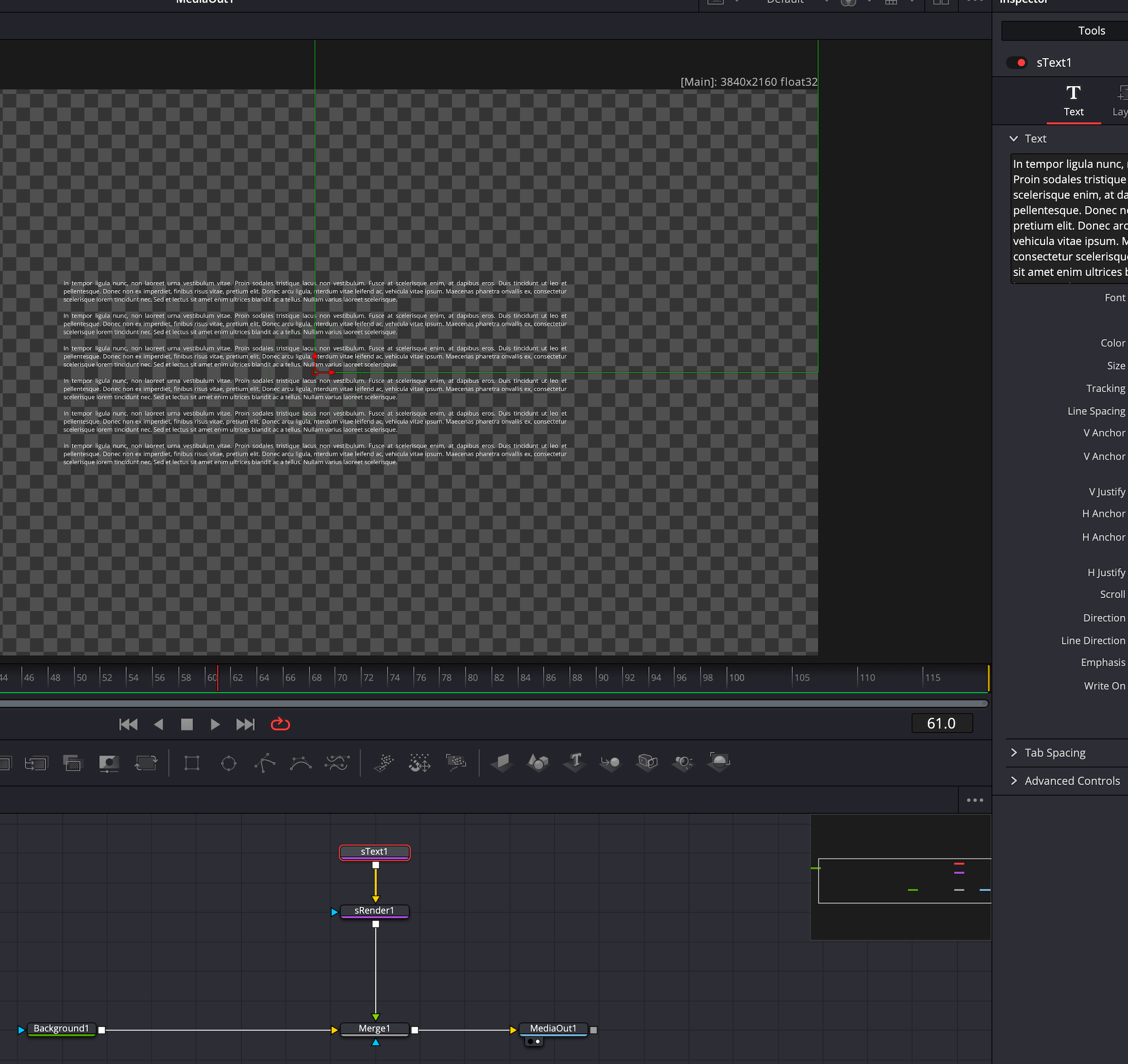Play the composition in reverse
Image resolution: width=1128 pixels, height=1064 pixels.
158,724
